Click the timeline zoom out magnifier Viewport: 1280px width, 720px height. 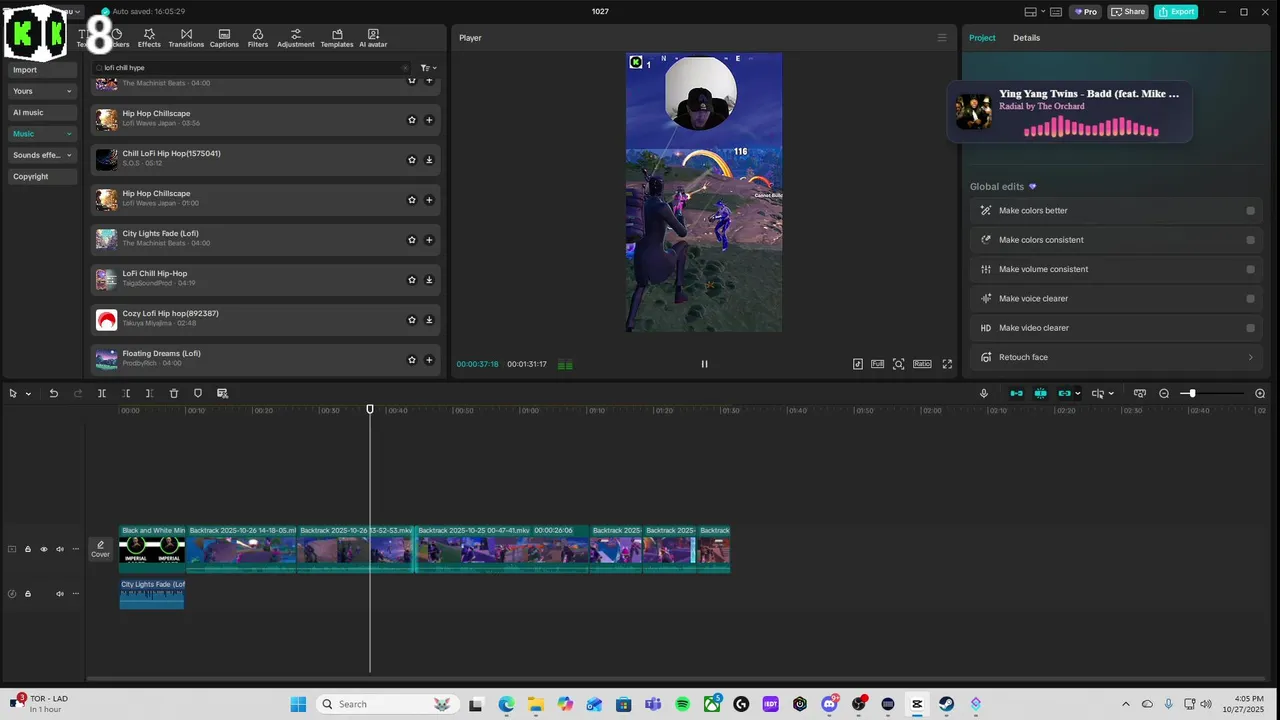click(x=1164, y=394)
